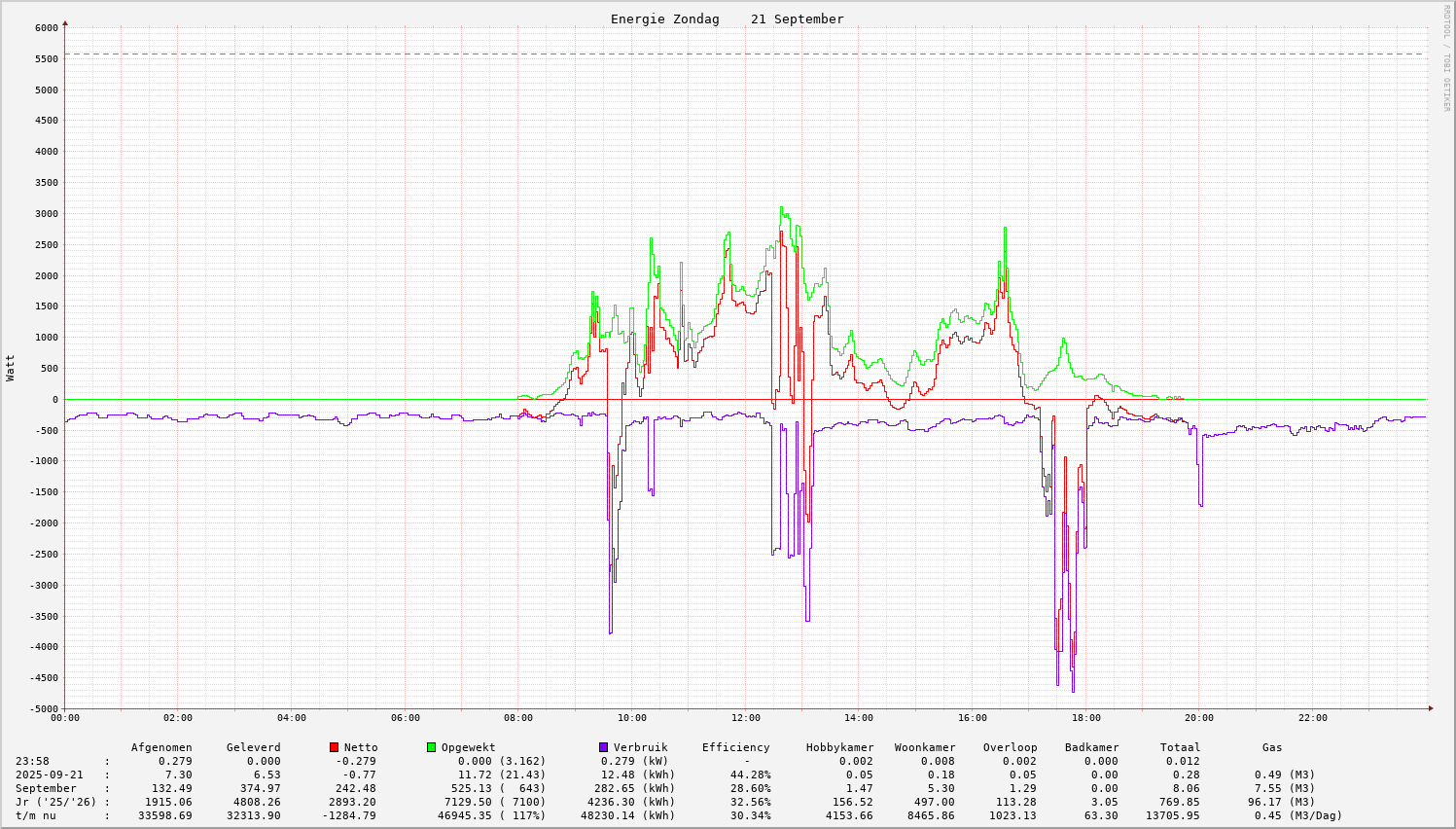This screenshot has width=1456, height=829.
Task: Click the Gas column header
Action: click(1272, 747)
